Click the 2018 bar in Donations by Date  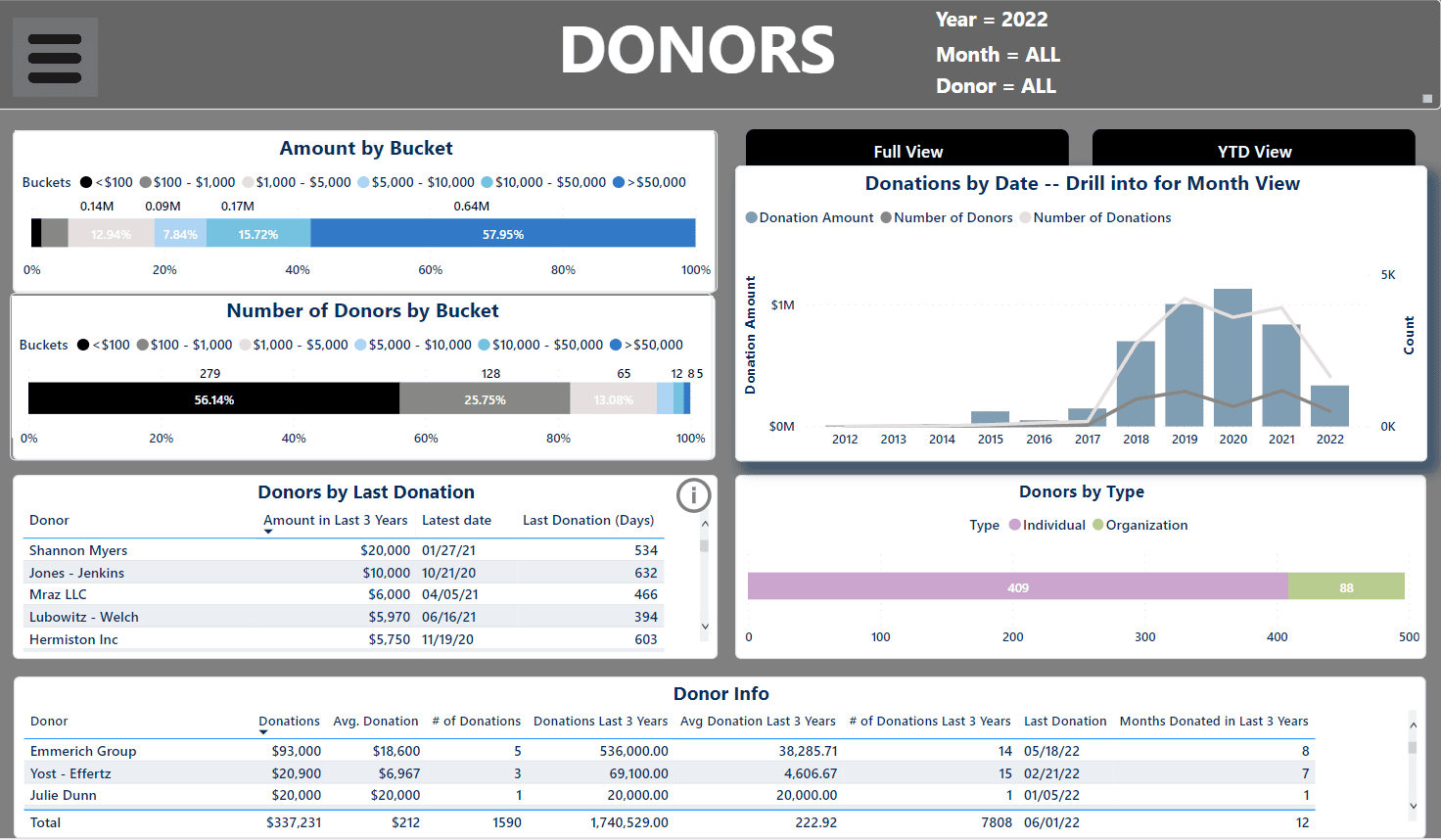point(1136,384)
